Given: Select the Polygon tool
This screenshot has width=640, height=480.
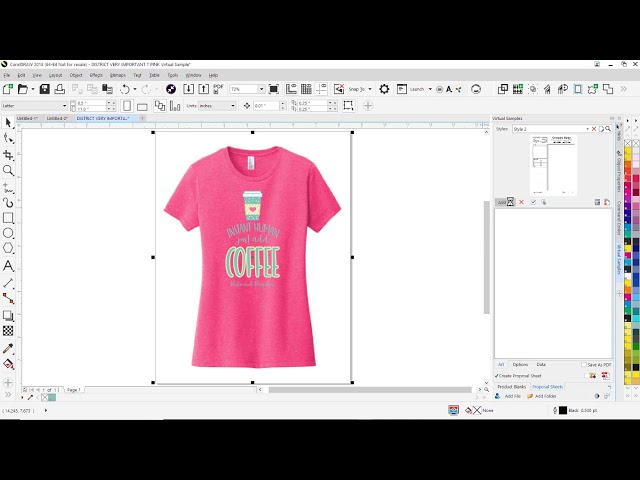Looking at the screenshot, I should [8, 248].
